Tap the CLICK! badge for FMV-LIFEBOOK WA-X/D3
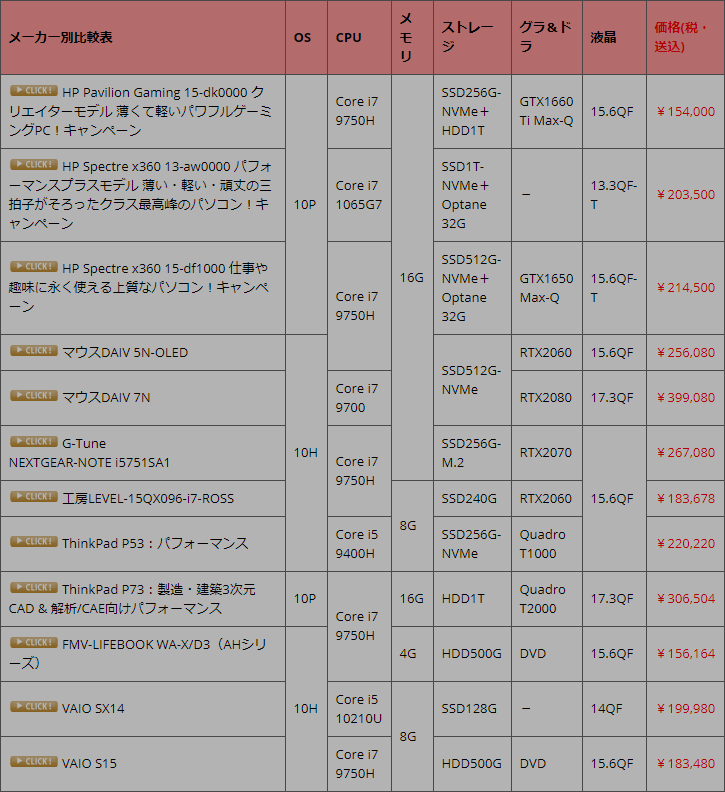725x792 pixels. pyautogui.click(x=33, y=643)
